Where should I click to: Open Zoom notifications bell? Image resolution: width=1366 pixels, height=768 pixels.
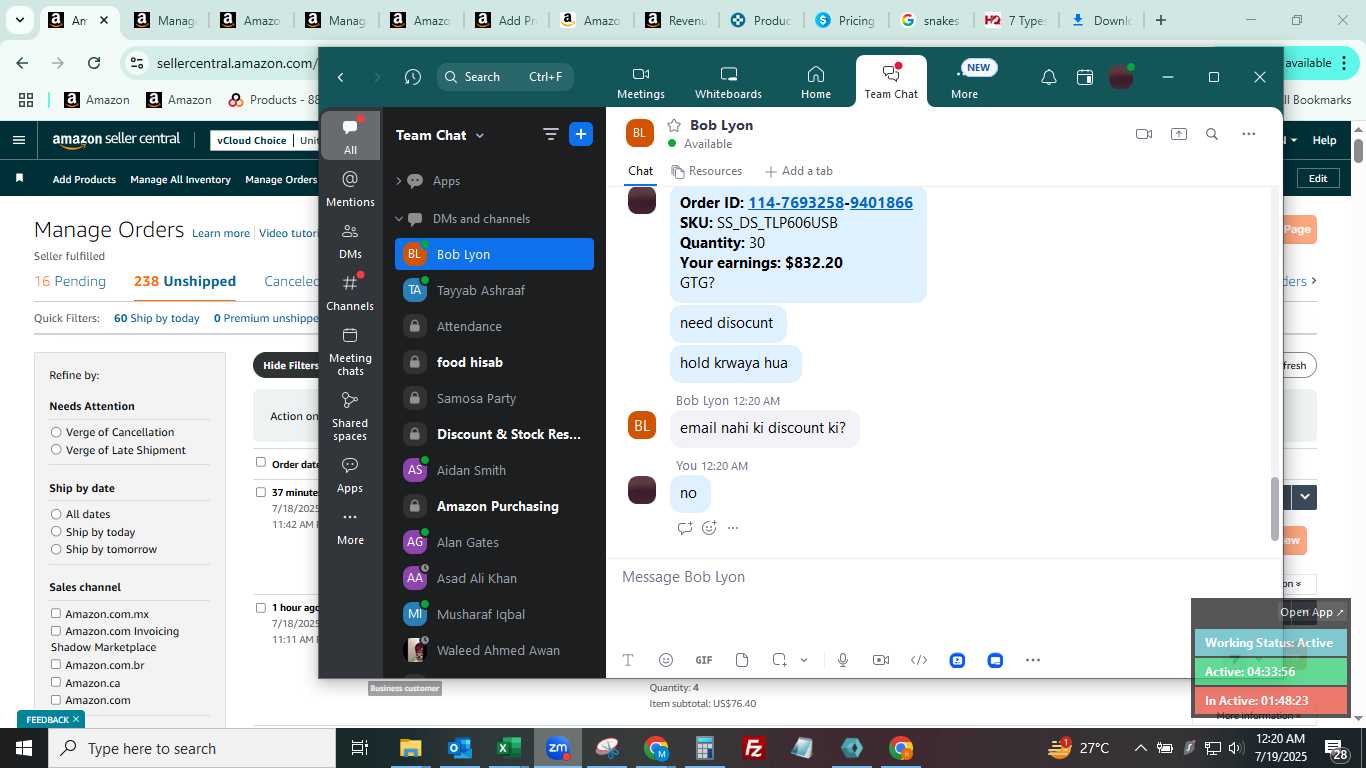click(x=1048, y=77)
